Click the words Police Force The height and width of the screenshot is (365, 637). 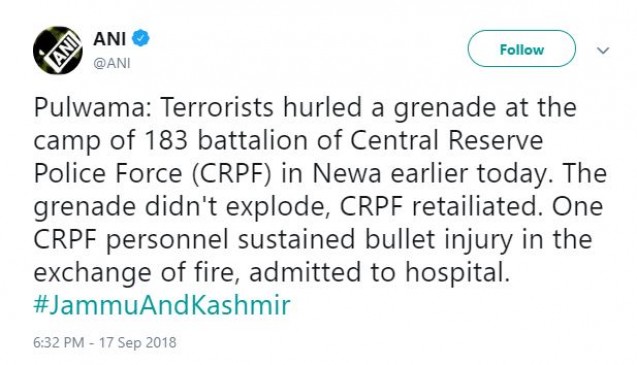pos(108,174)
